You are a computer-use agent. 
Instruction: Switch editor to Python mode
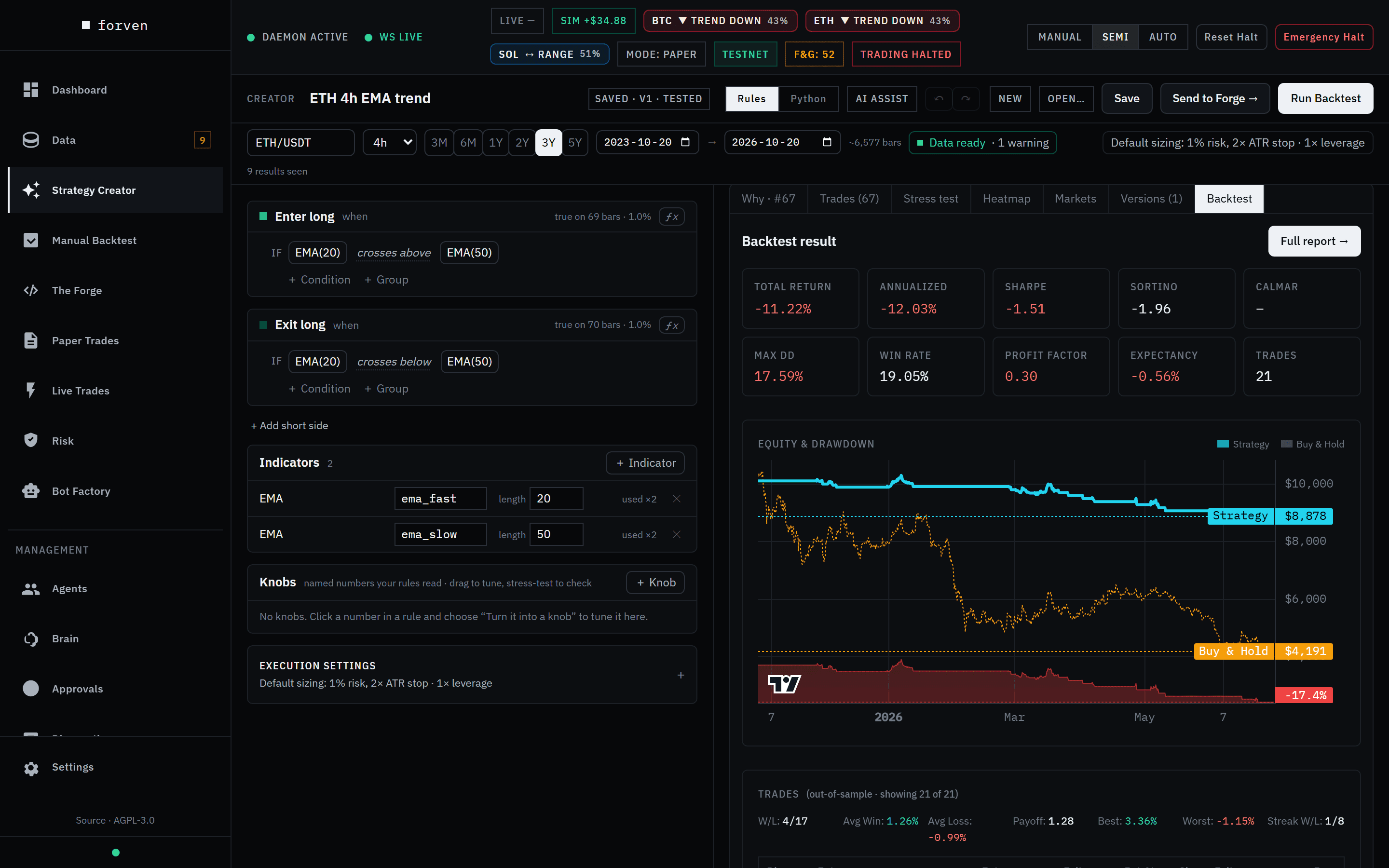click(808, 99)
